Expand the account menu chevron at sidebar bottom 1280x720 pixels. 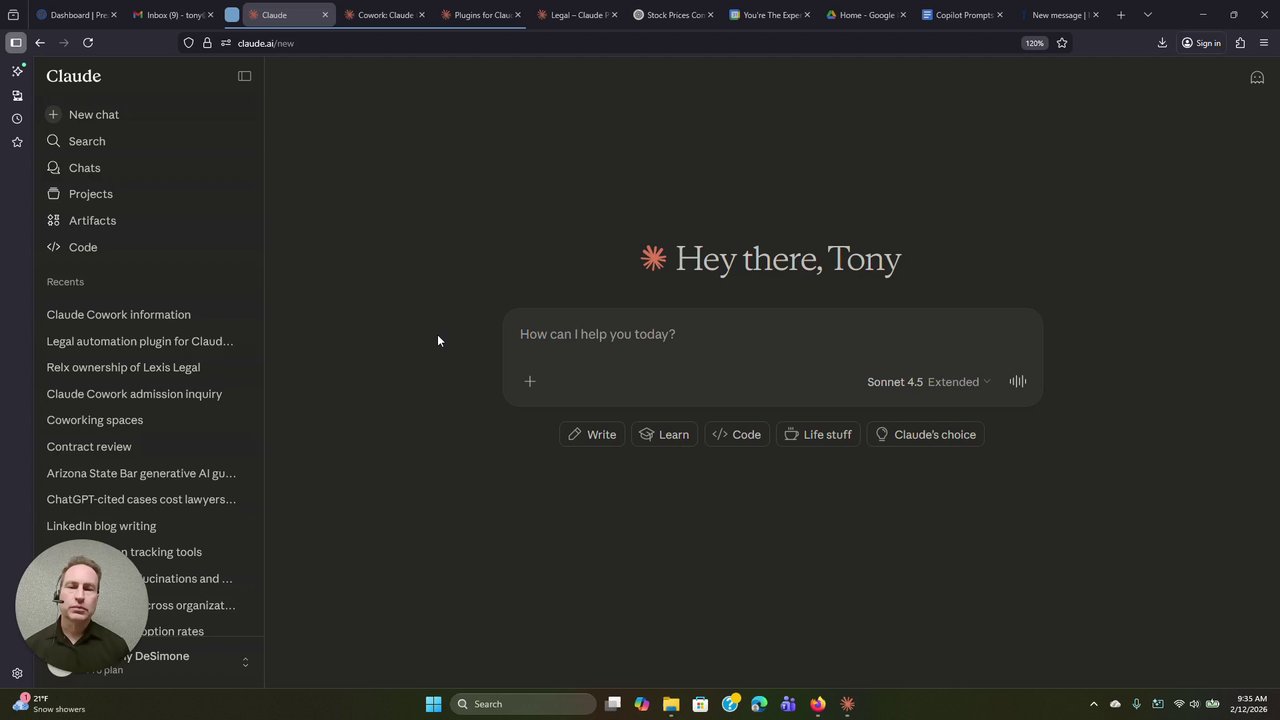tap(245, 662)
